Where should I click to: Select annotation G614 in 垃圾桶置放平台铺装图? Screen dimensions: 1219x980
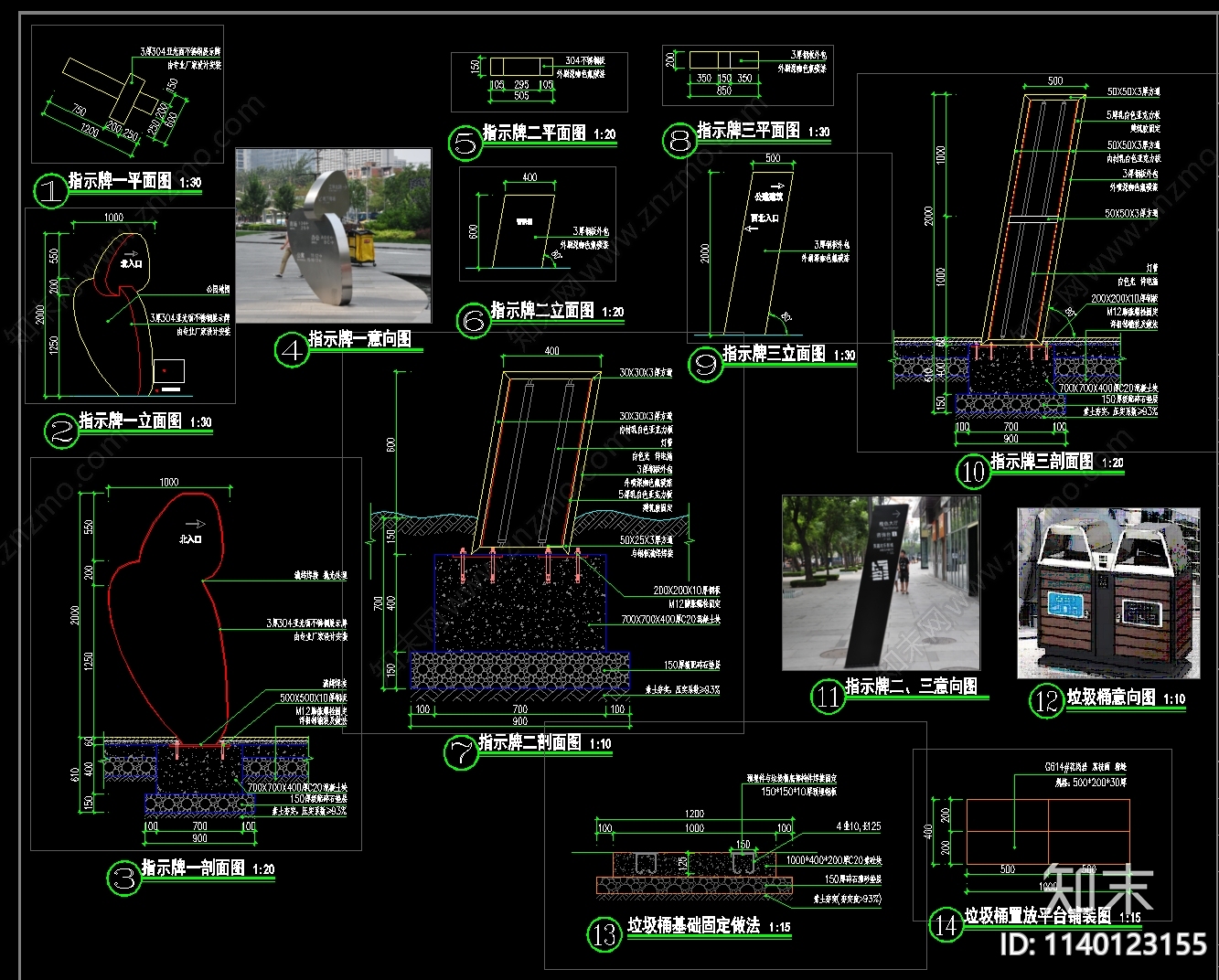[x=1086, y=767]
